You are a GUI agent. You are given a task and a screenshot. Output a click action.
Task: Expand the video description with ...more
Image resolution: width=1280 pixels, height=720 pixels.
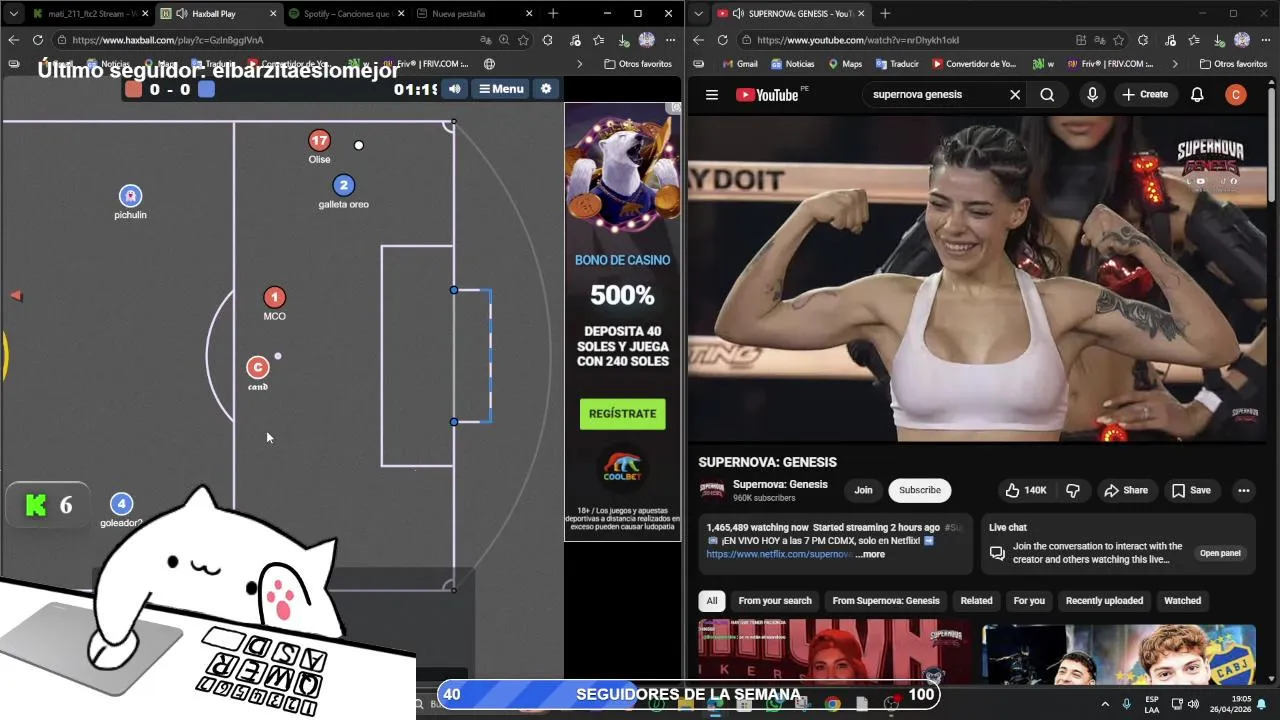point(870,554)
